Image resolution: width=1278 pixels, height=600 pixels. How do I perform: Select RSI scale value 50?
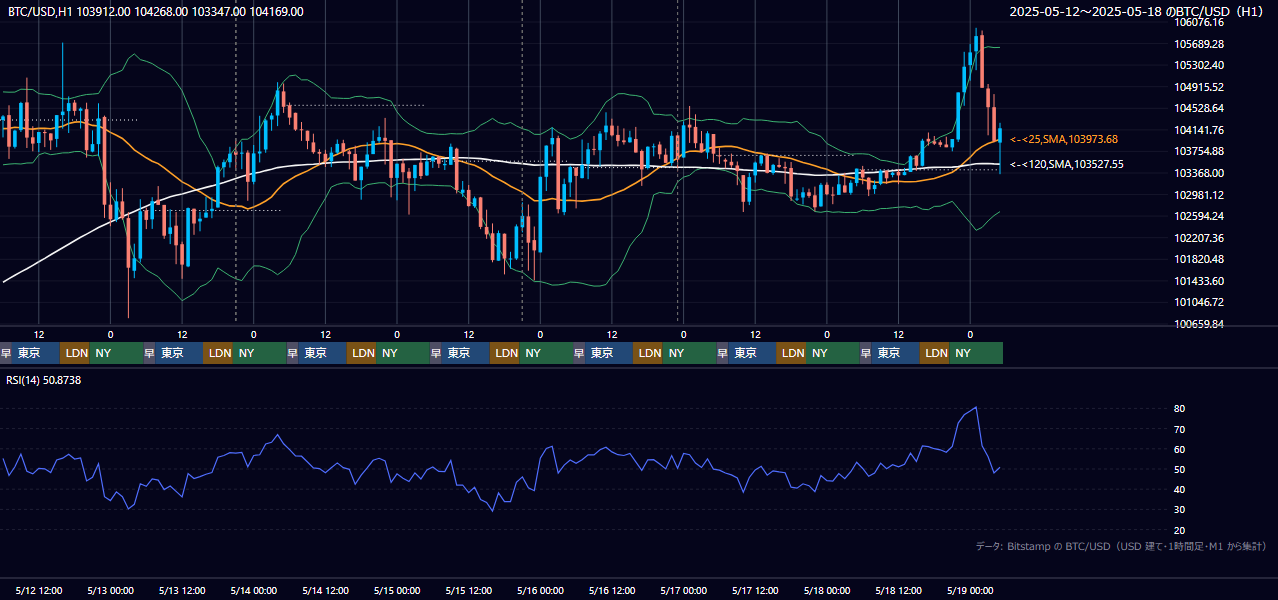click(x=1180, y=469)
